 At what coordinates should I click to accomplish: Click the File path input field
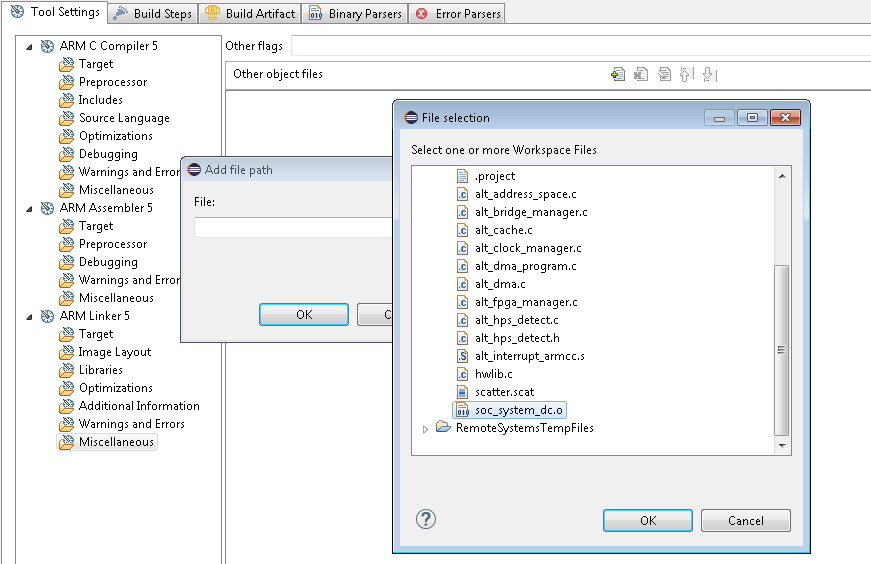tap(293, 228)
